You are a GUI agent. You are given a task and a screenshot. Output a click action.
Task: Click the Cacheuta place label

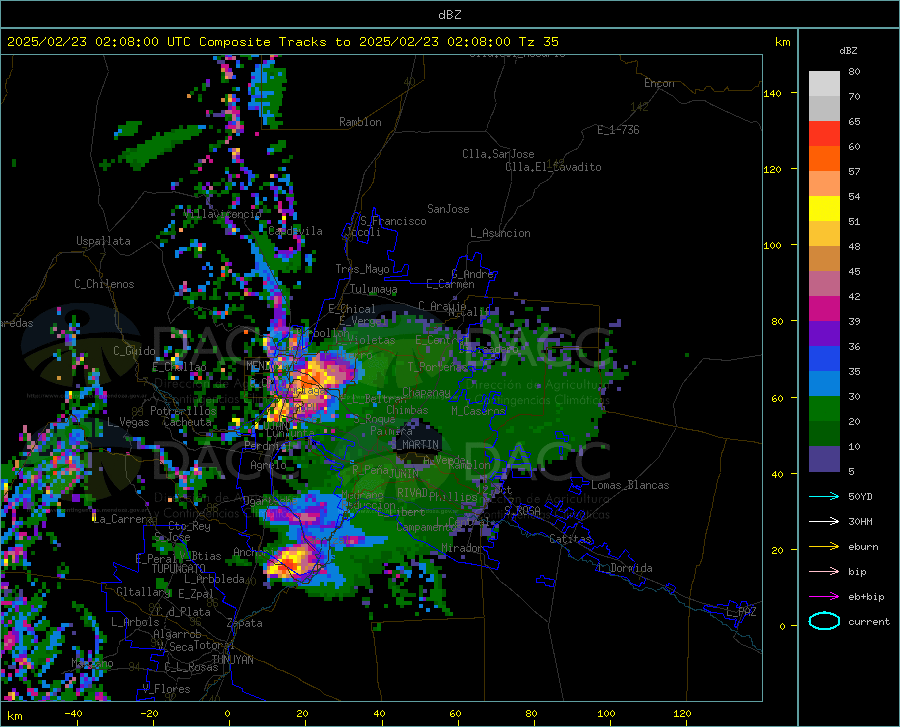point(187,422)
